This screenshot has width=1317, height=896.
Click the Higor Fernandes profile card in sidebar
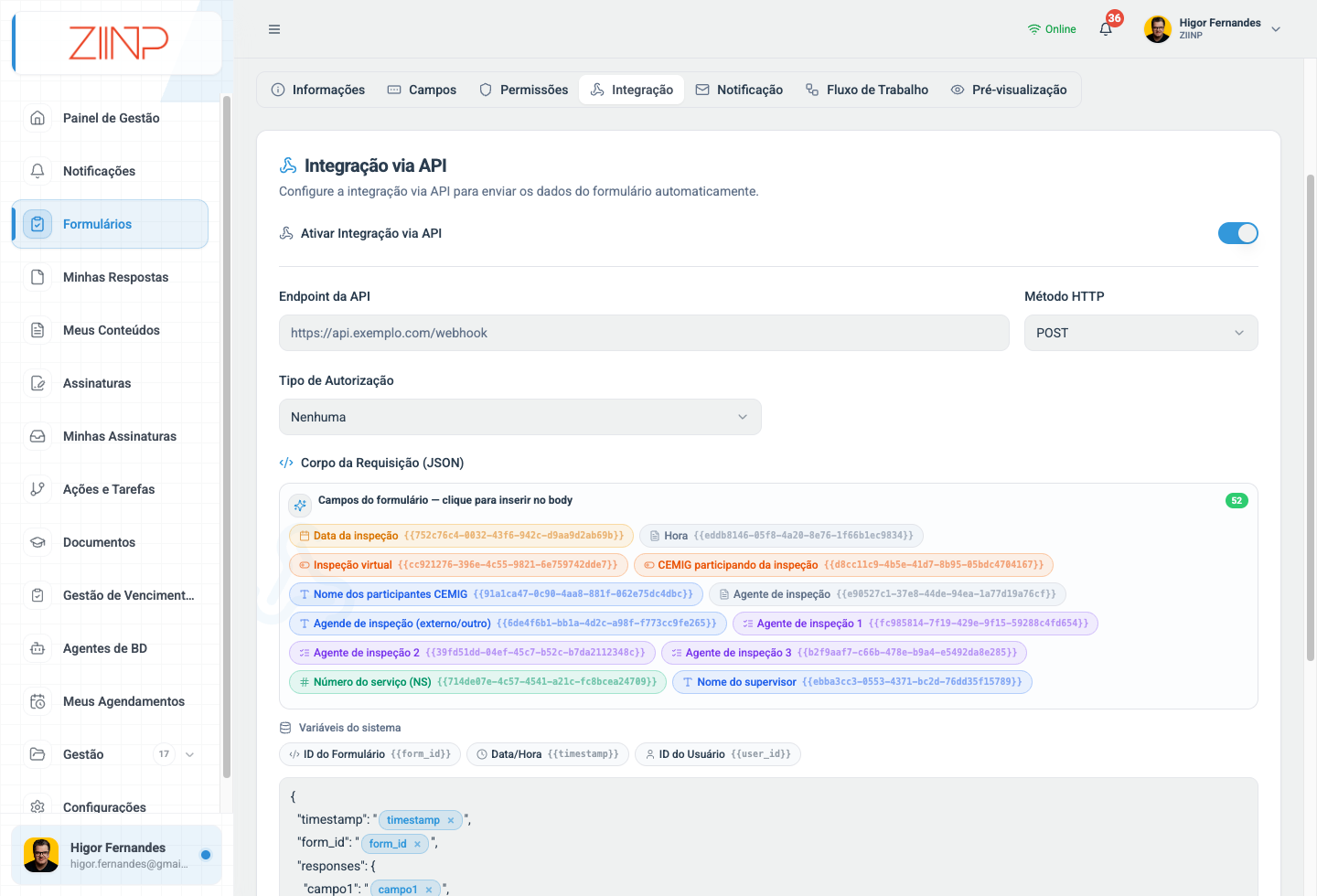[x=116, y=855]
